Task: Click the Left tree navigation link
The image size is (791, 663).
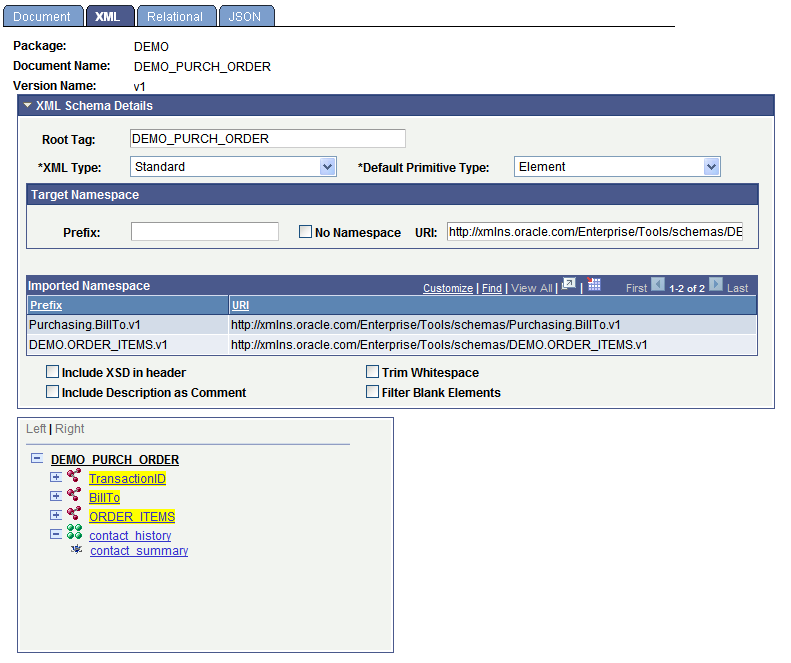Action: click(x=36, y=429)
